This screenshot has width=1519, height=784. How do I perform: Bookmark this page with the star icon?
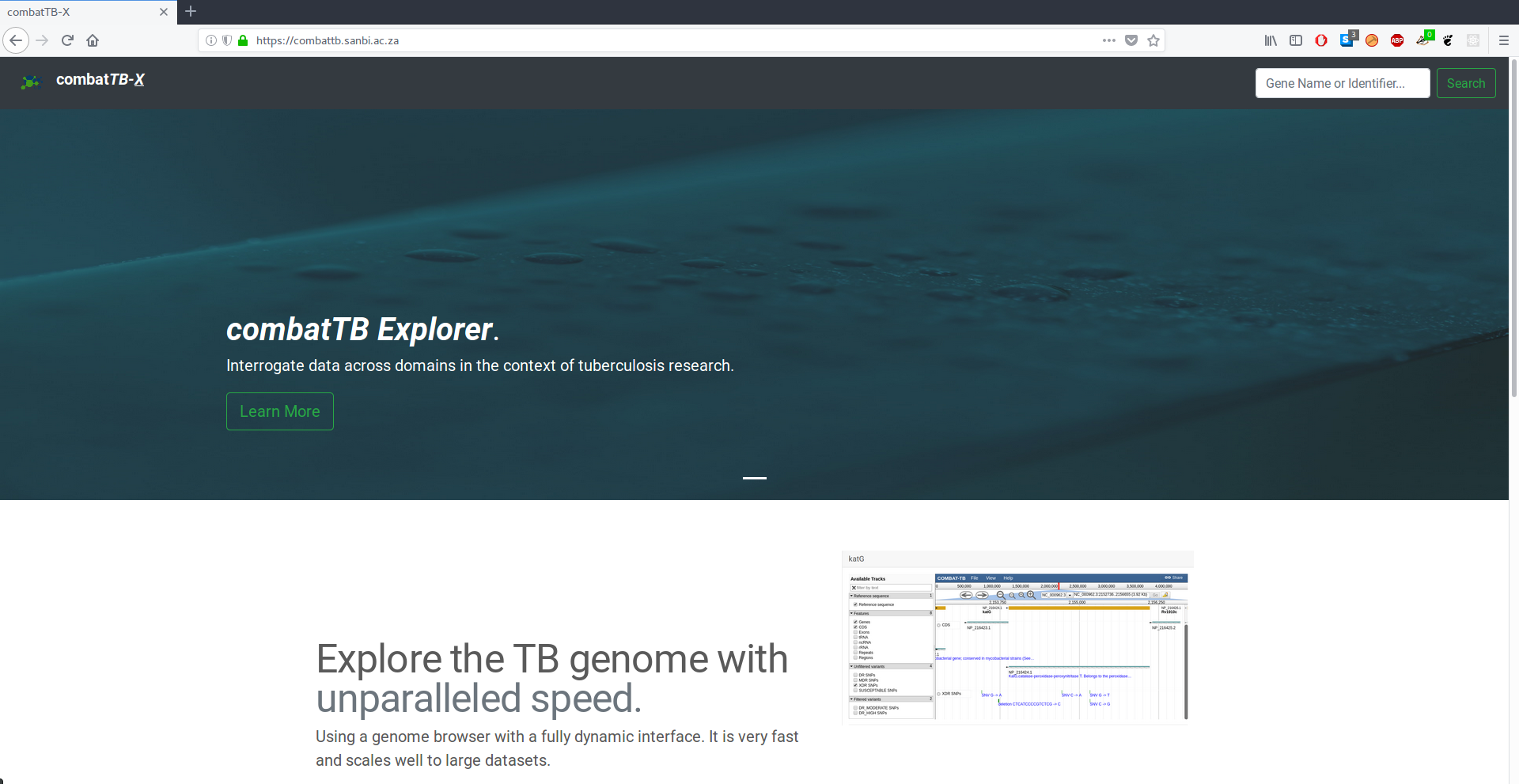1153,40
